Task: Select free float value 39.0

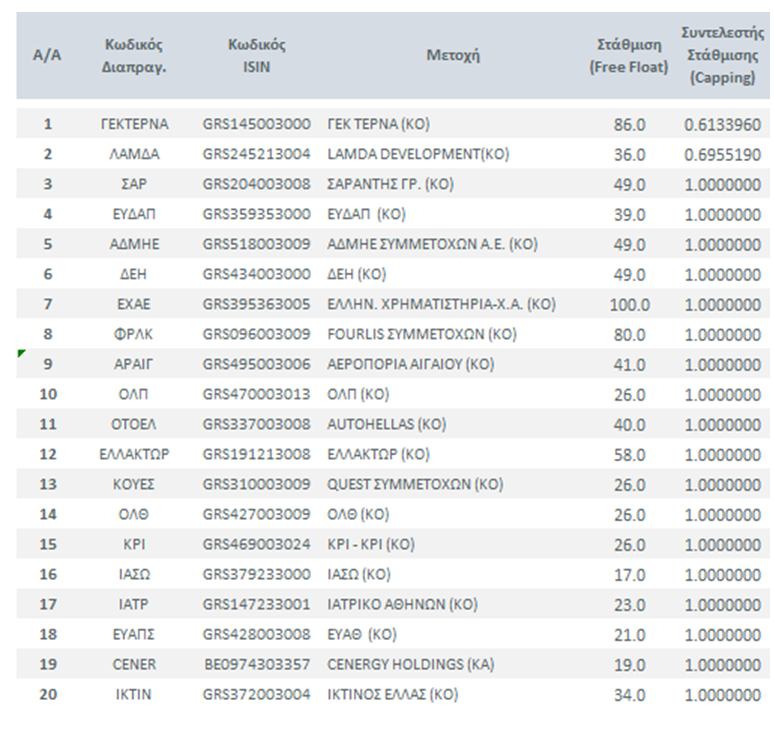Action: pos(629,215)
